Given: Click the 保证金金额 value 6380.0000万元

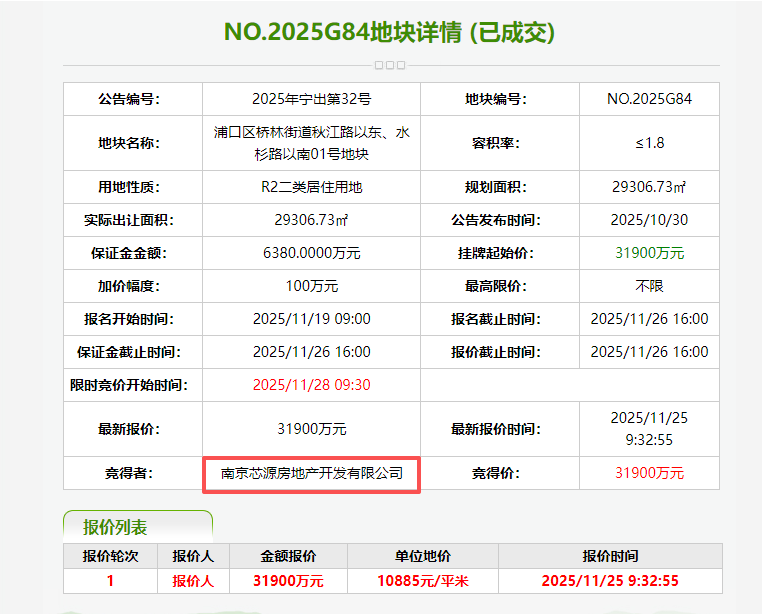Looking at the screenshot, I should [312, 253].
